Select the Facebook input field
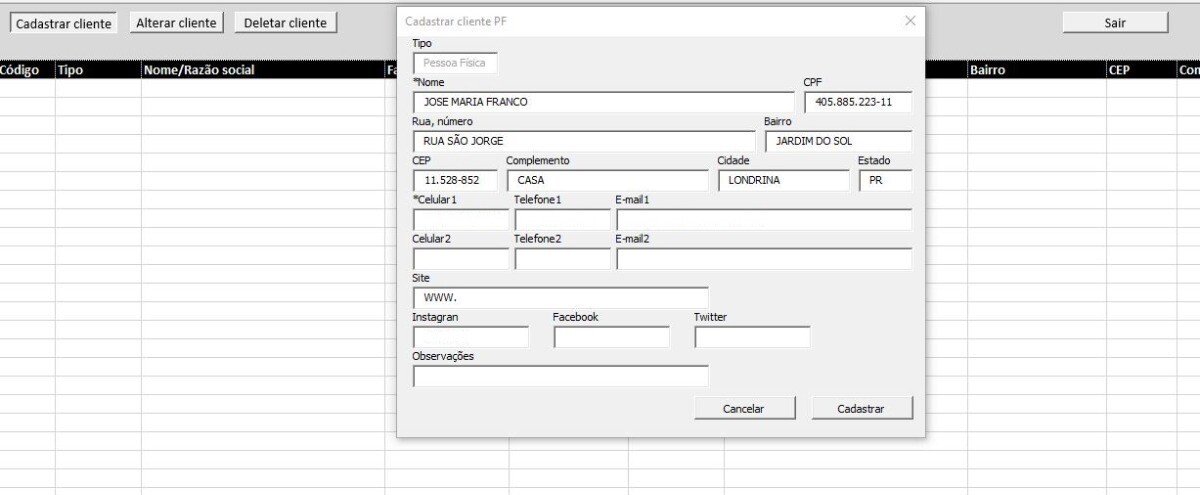This screenshot has width=1200, height=495. point(612,337)
